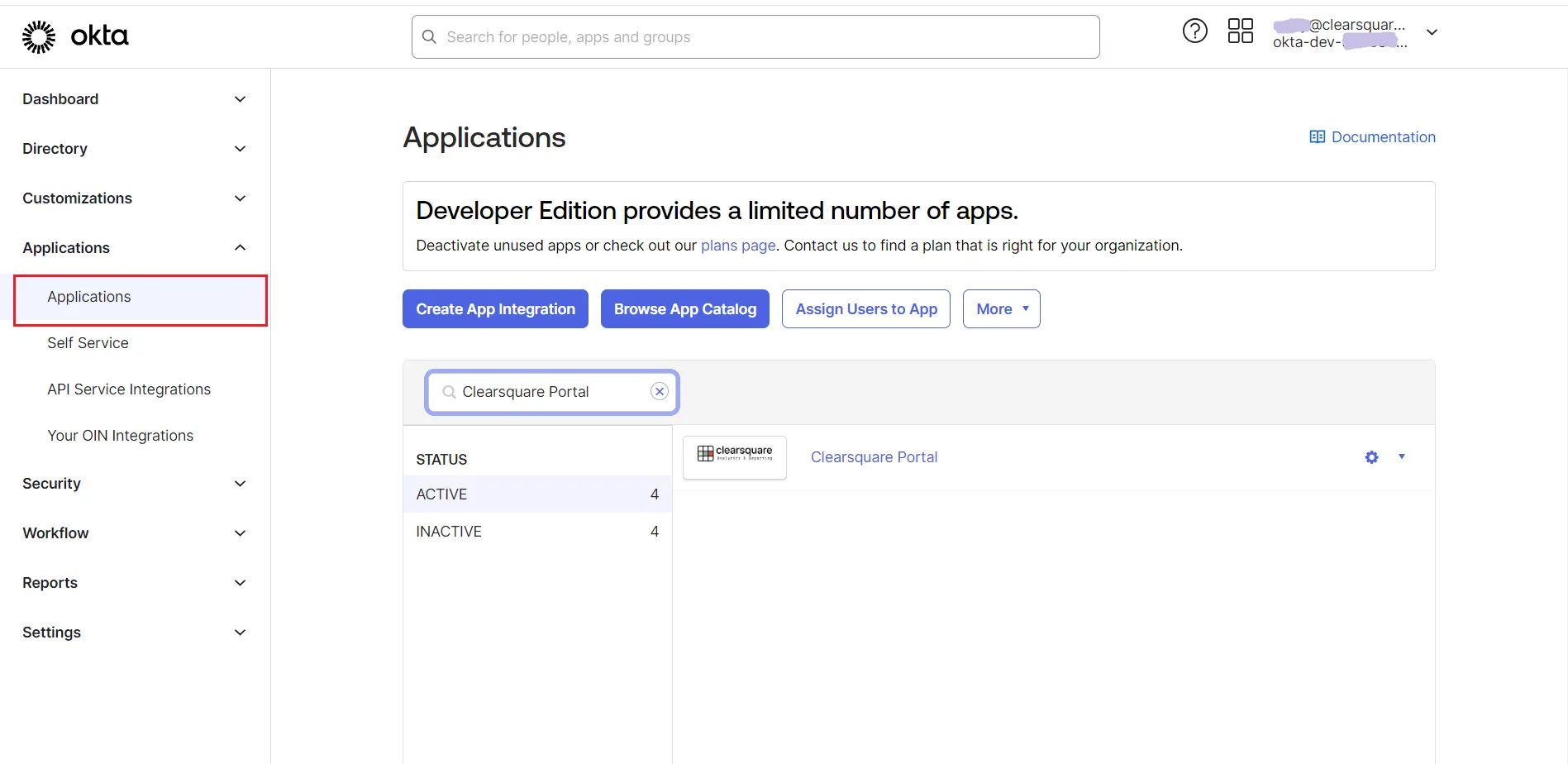Screen dimensions: 1568x764
Task: Open the account dropdown chevron
Action: click(1432, 32)
